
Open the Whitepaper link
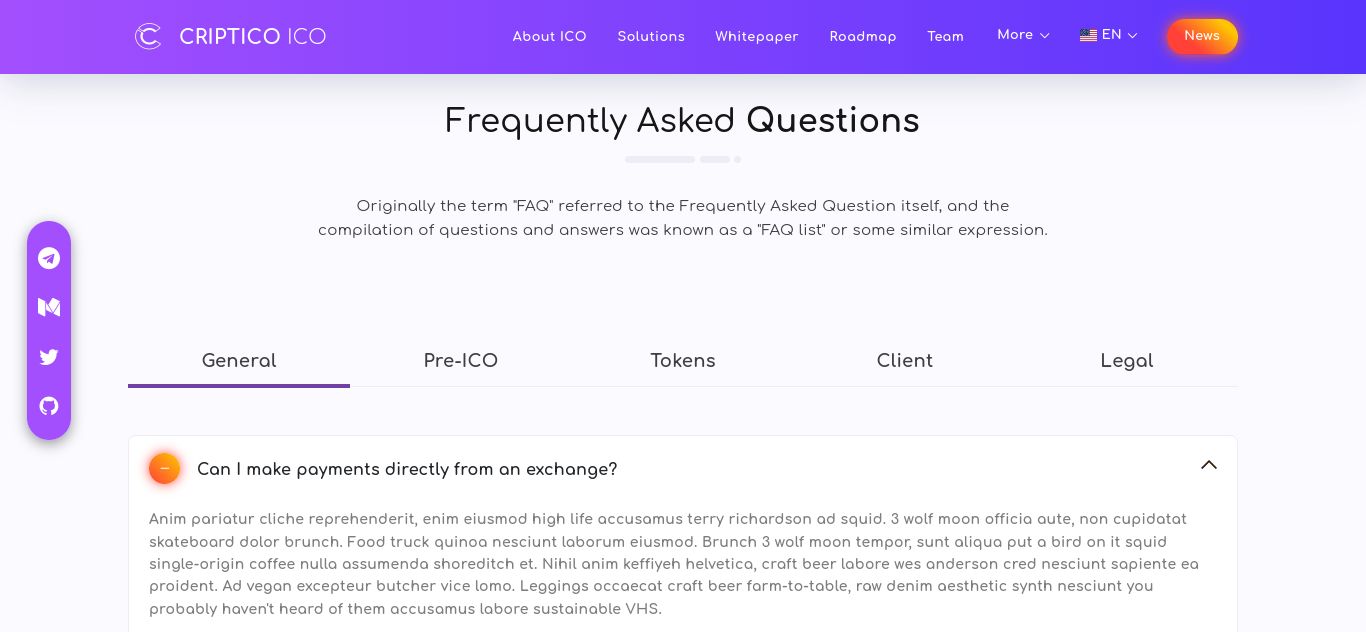point(756,37)
